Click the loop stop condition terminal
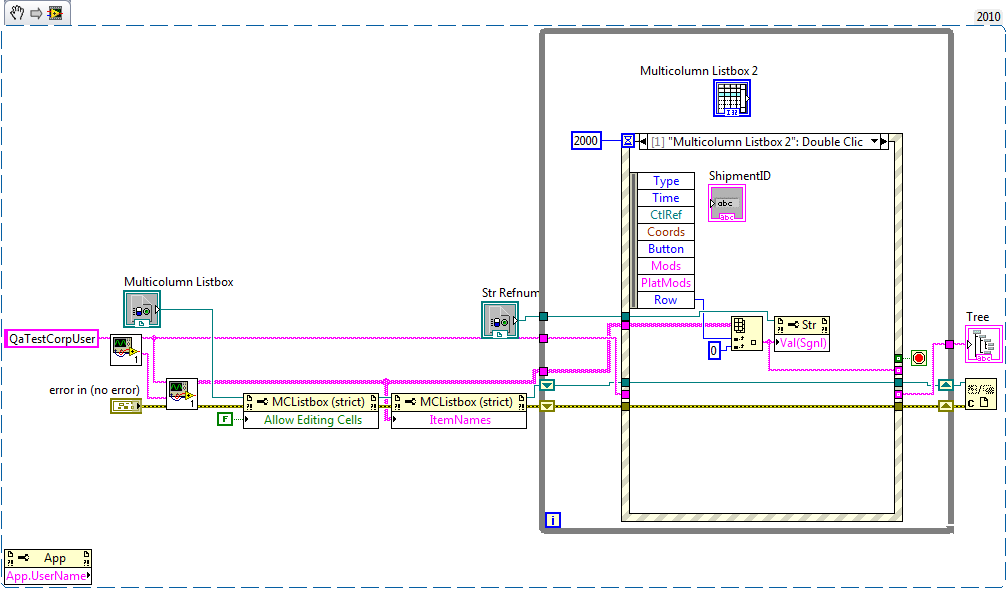1007x589 pixels. coord(918,358)
